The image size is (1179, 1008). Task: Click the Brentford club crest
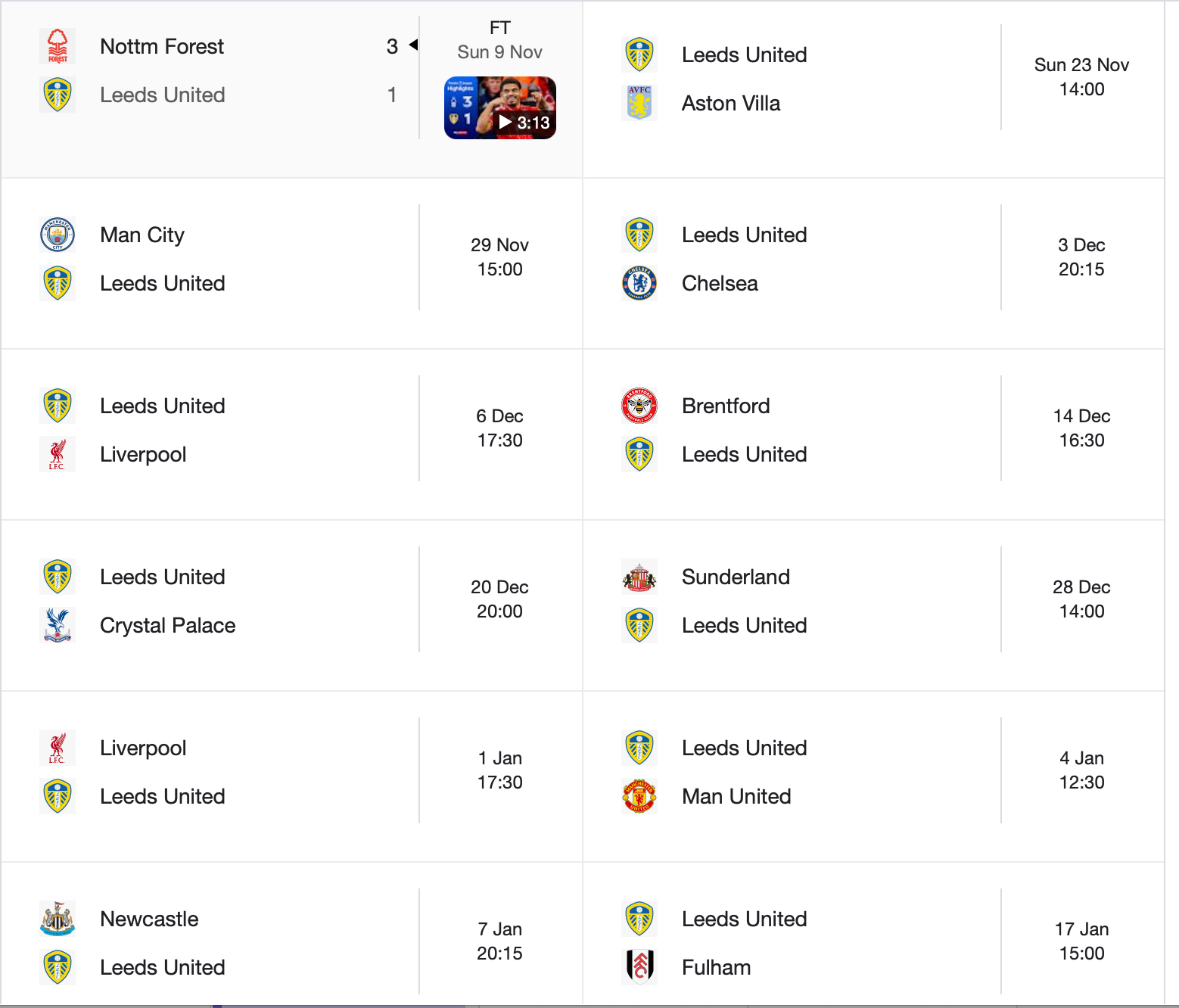[x=639, y=406]
